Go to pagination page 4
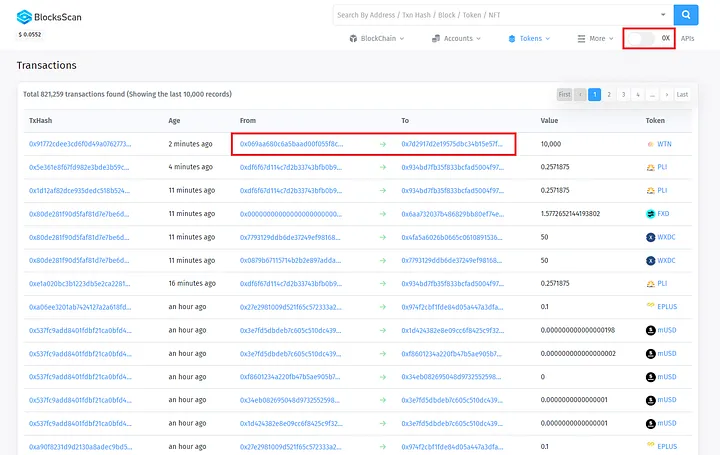The width and height of the screenshot is (720, 455). coord(638,95)
